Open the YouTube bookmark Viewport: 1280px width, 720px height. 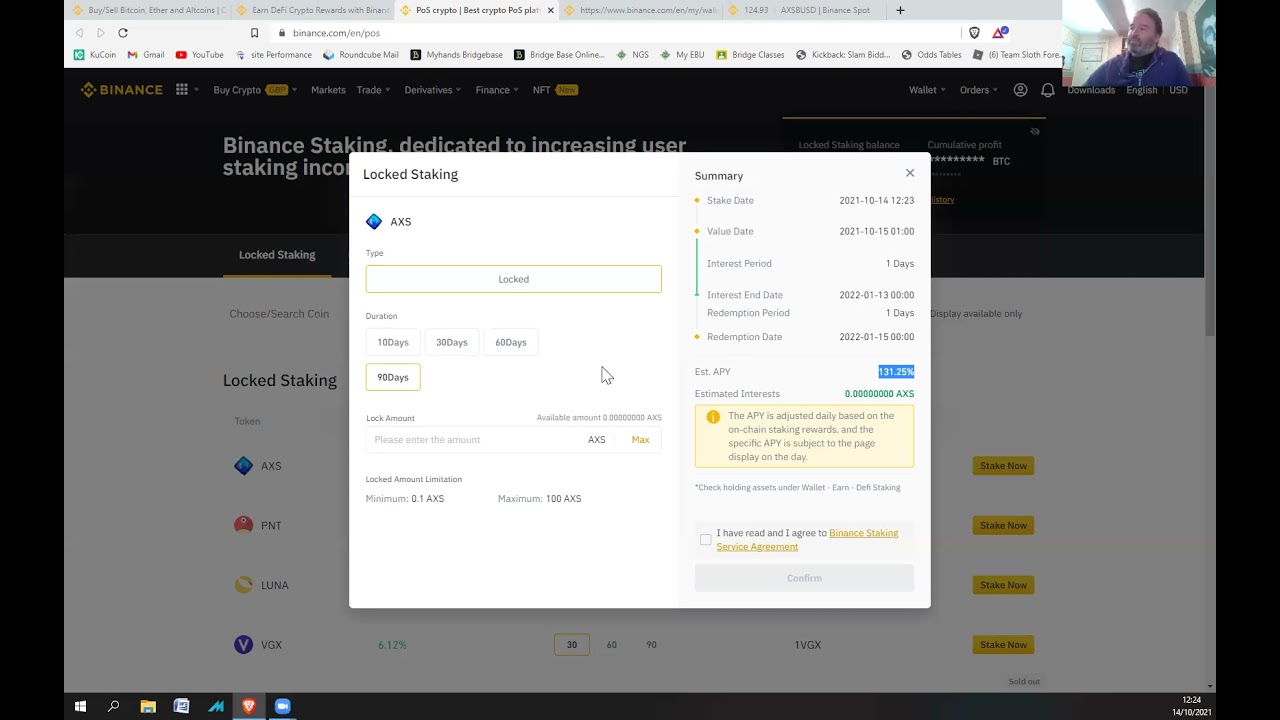(x=199, y=55)
